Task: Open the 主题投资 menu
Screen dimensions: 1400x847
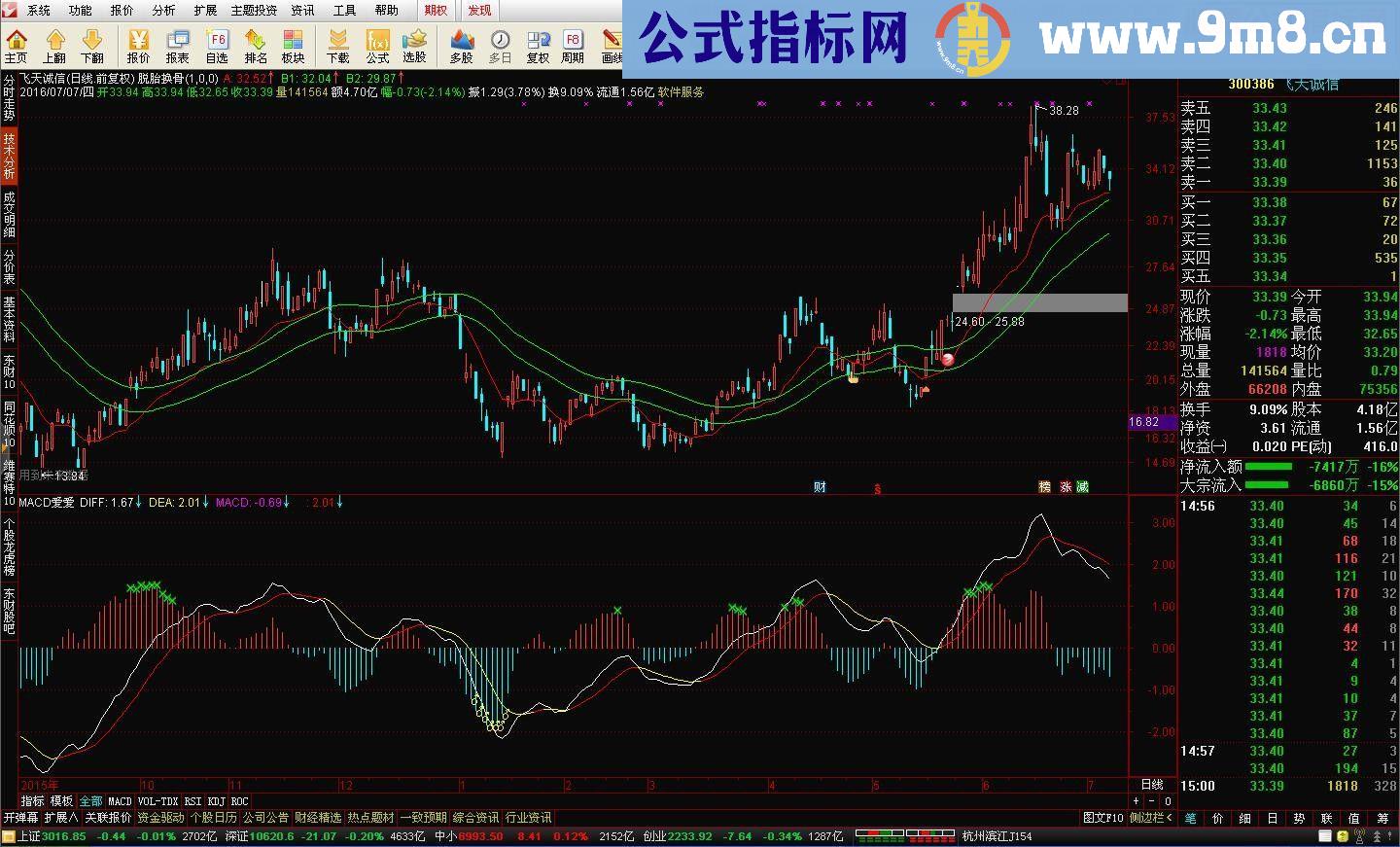Action: point(254,10)
